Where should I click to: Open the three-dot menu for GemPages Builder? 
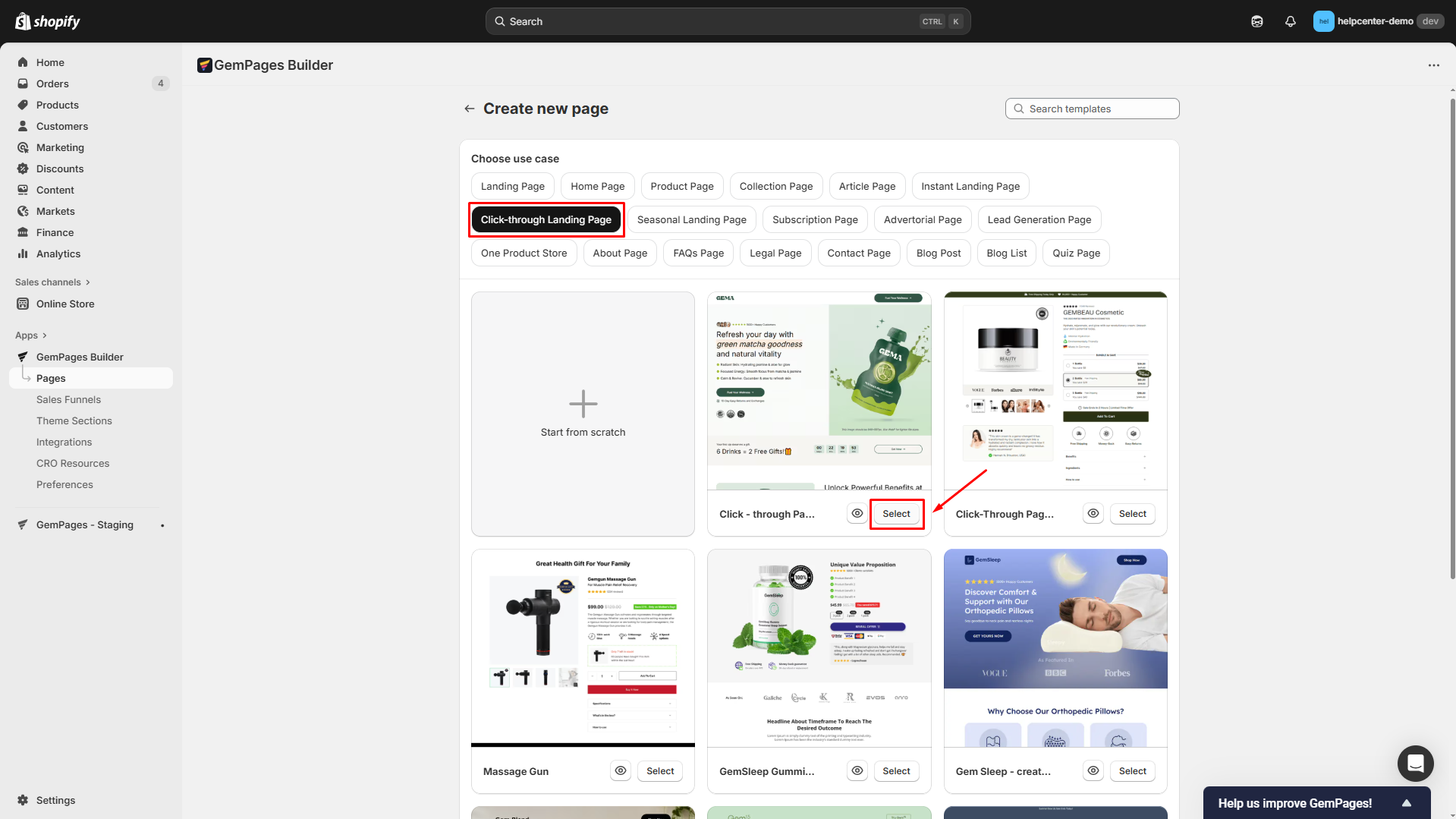(1433, 65)
